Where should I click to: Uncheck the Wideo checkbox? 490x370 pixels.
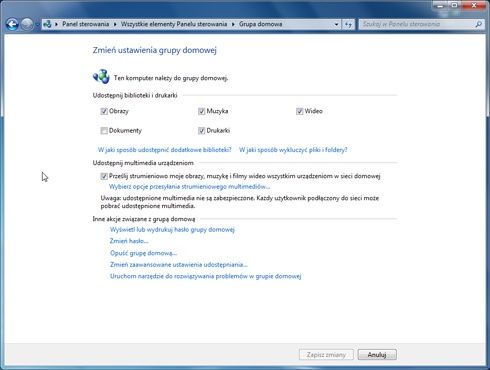pyautogui.click(x=299, y=111)
